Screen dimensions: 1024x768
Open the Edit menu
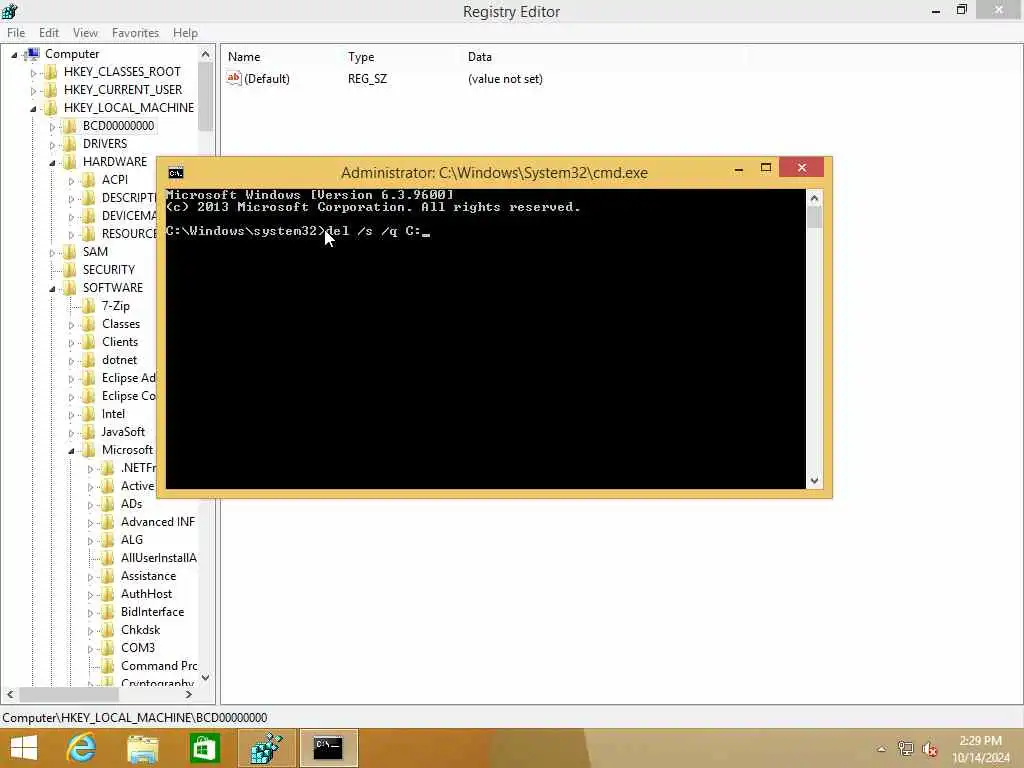(x=48, y=33)
